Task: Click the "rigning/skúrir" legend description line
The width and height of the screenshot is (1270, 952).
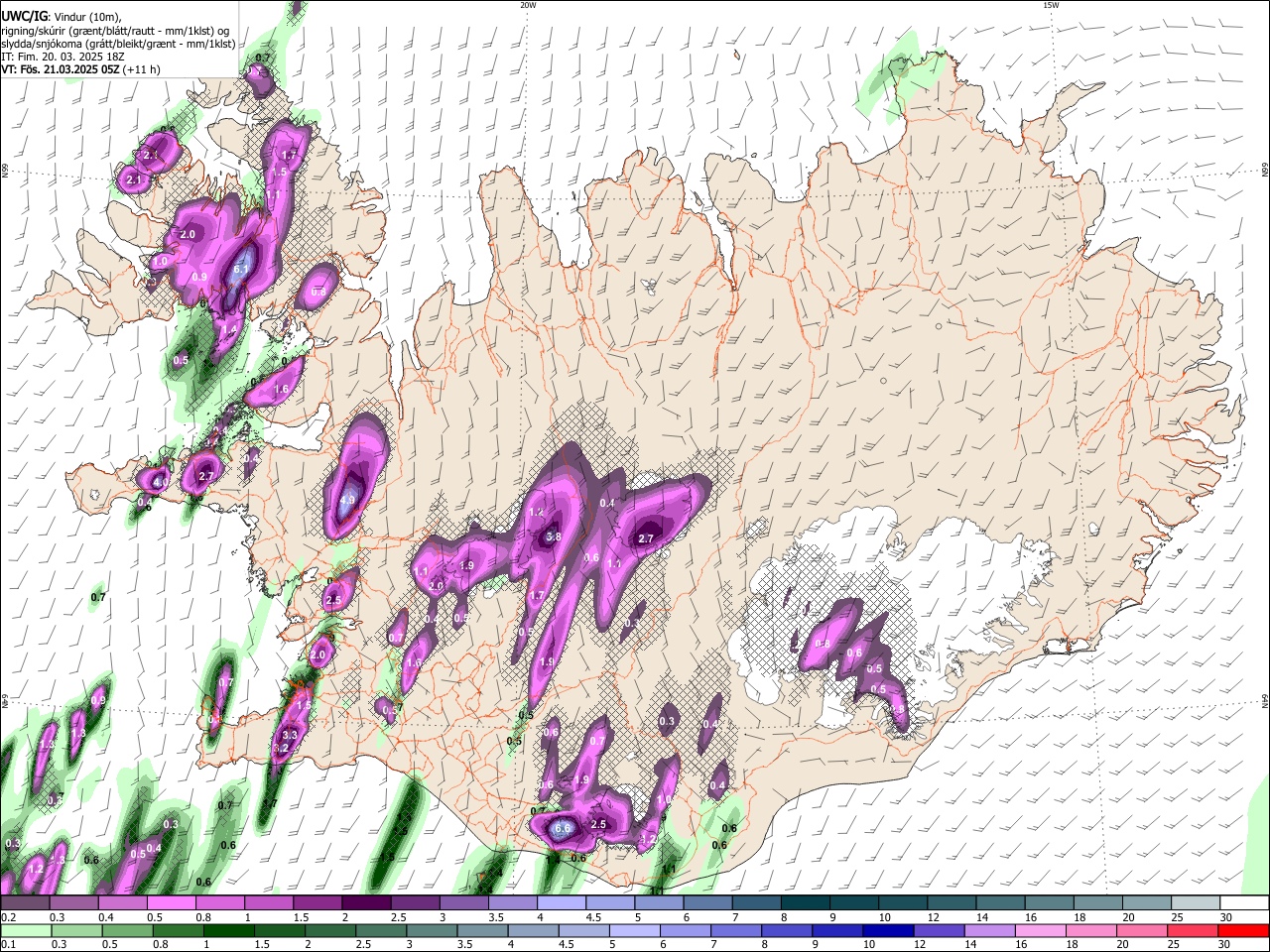Action: click(x=115, y=30)
